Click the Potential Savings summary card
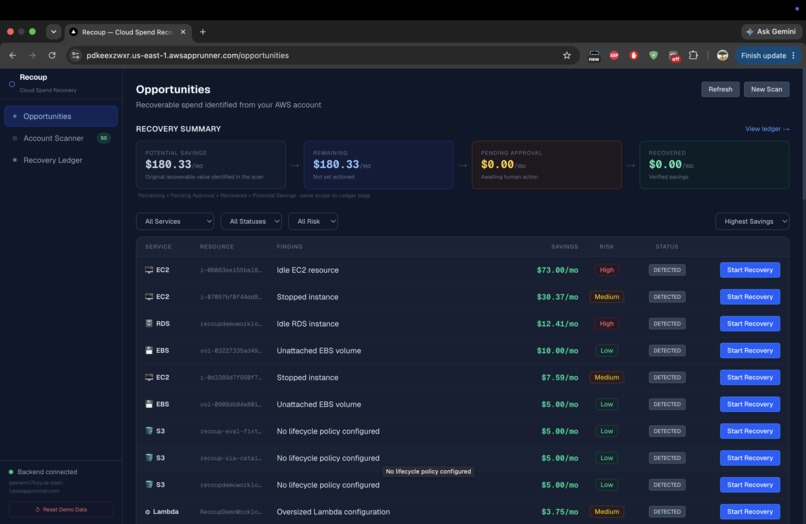Image resolution: width=806 pixels, height=524 pixels. [x=211, y=165]
